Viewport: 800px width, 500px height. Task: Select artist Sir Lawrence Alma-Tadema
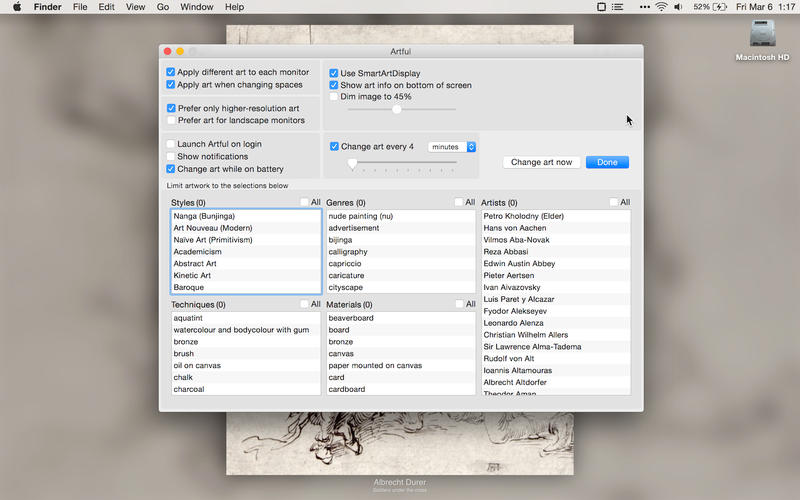(556, 347)
